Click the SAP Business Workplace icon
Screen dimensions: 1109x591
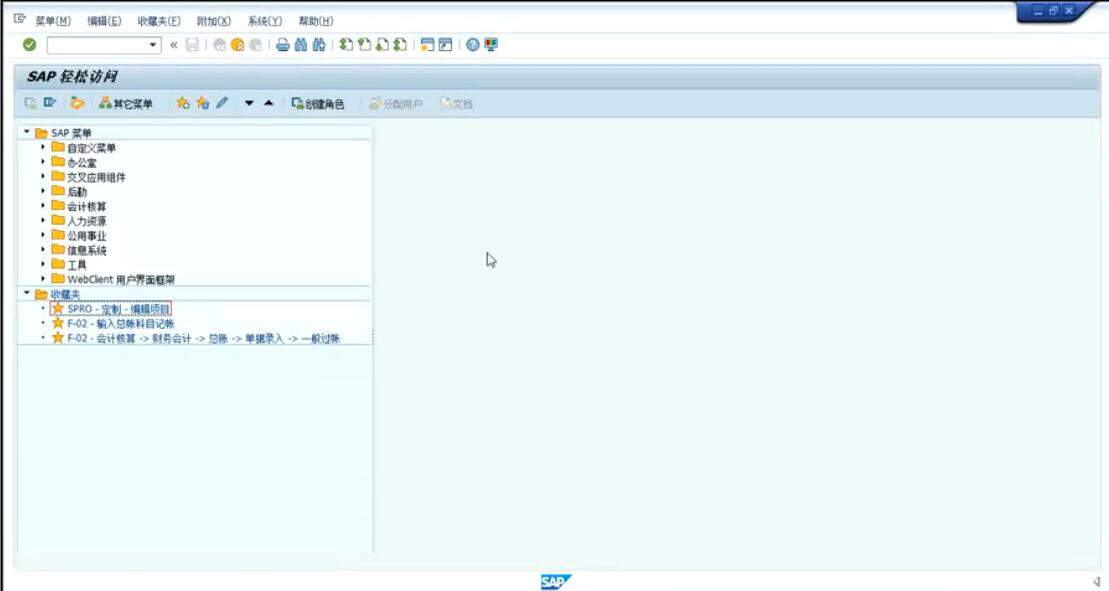[77, 103]
